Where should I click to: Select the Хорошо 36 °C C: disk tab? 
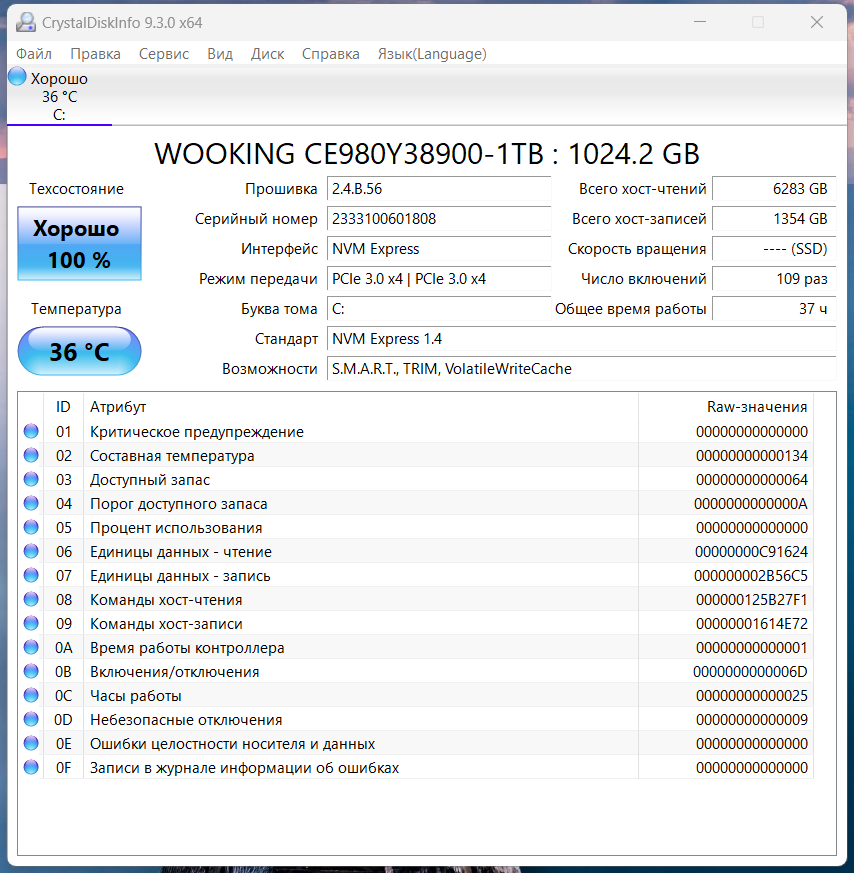point(59,96)
